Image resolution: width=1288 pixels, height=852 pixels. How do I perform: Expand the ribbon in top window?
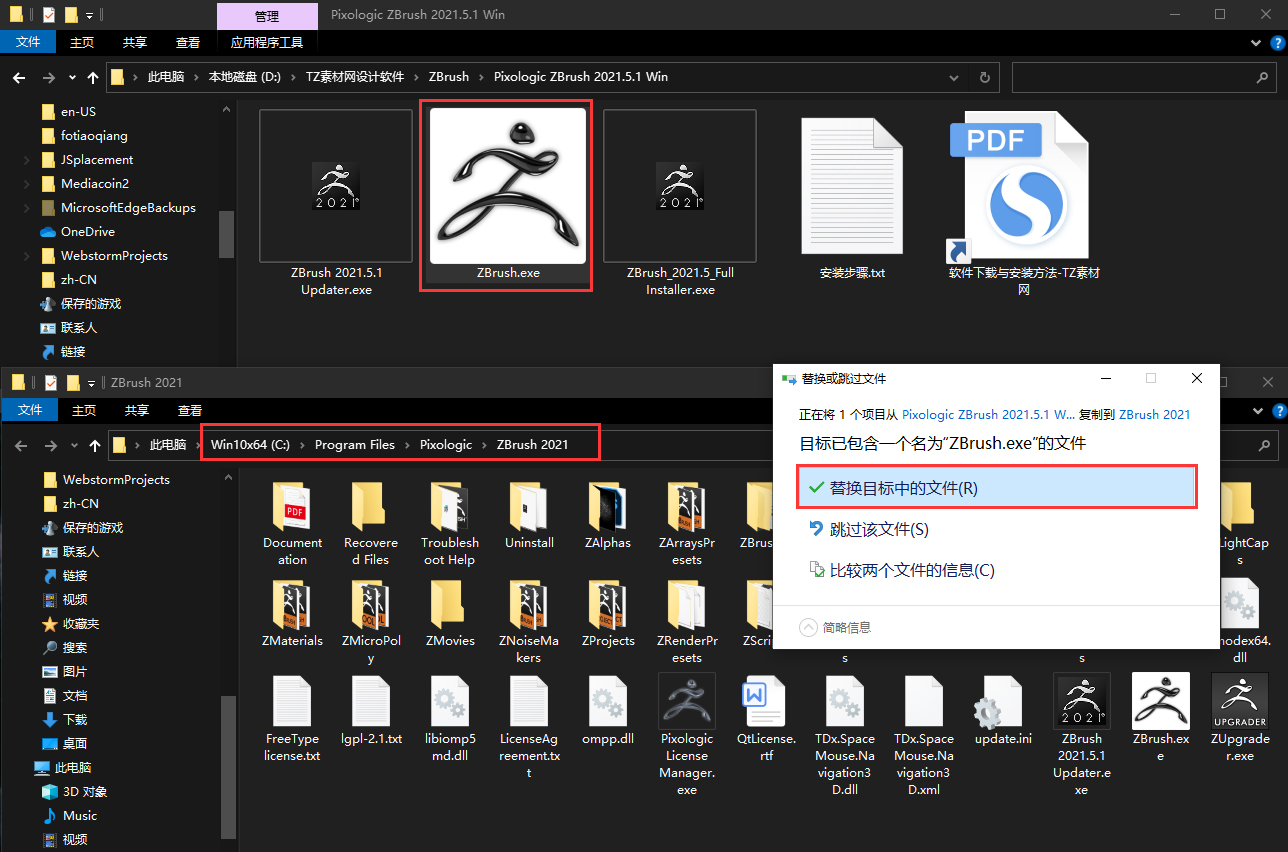[x=1257, y=42]
